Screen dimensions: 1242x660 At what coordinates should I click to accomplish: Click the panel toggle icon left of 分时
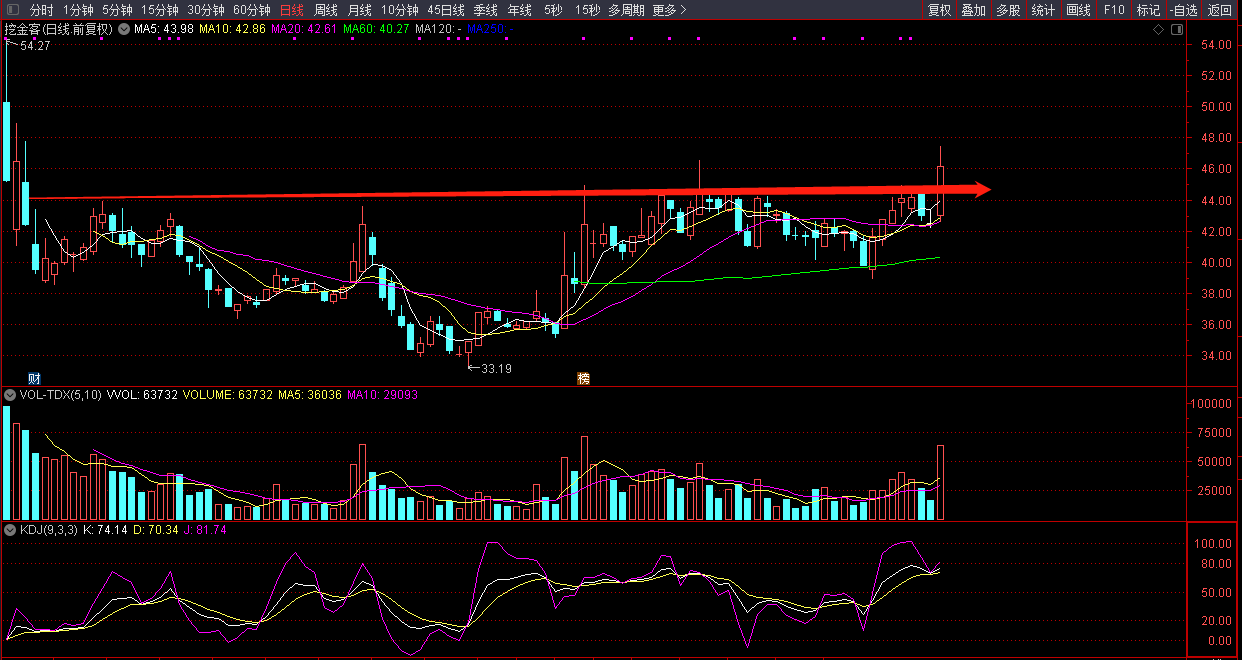tap(11, 10)
